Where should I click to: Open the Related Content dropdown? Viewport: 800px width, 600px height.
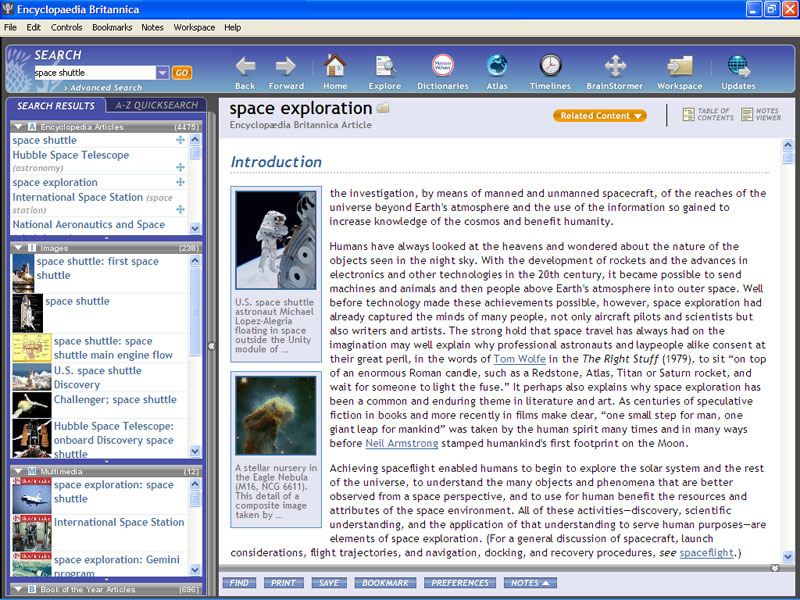pyautogui.click(x=598, y=115)
